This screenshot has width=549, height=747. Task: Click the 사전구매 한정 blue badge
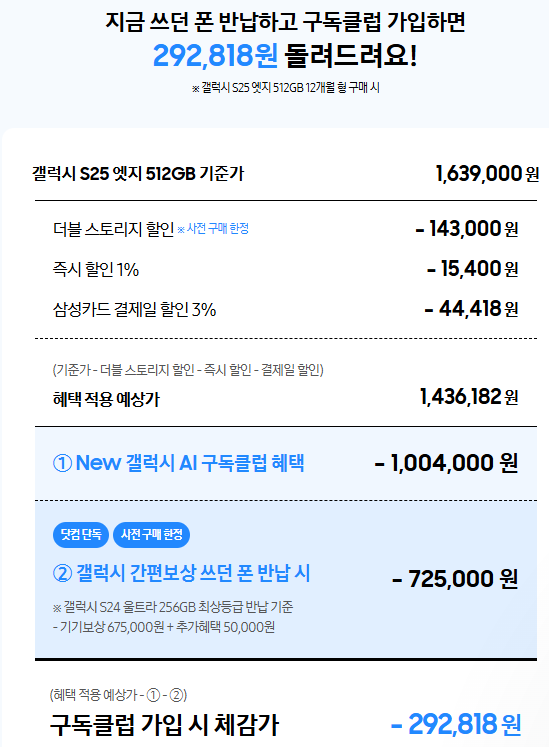point(152,535)
